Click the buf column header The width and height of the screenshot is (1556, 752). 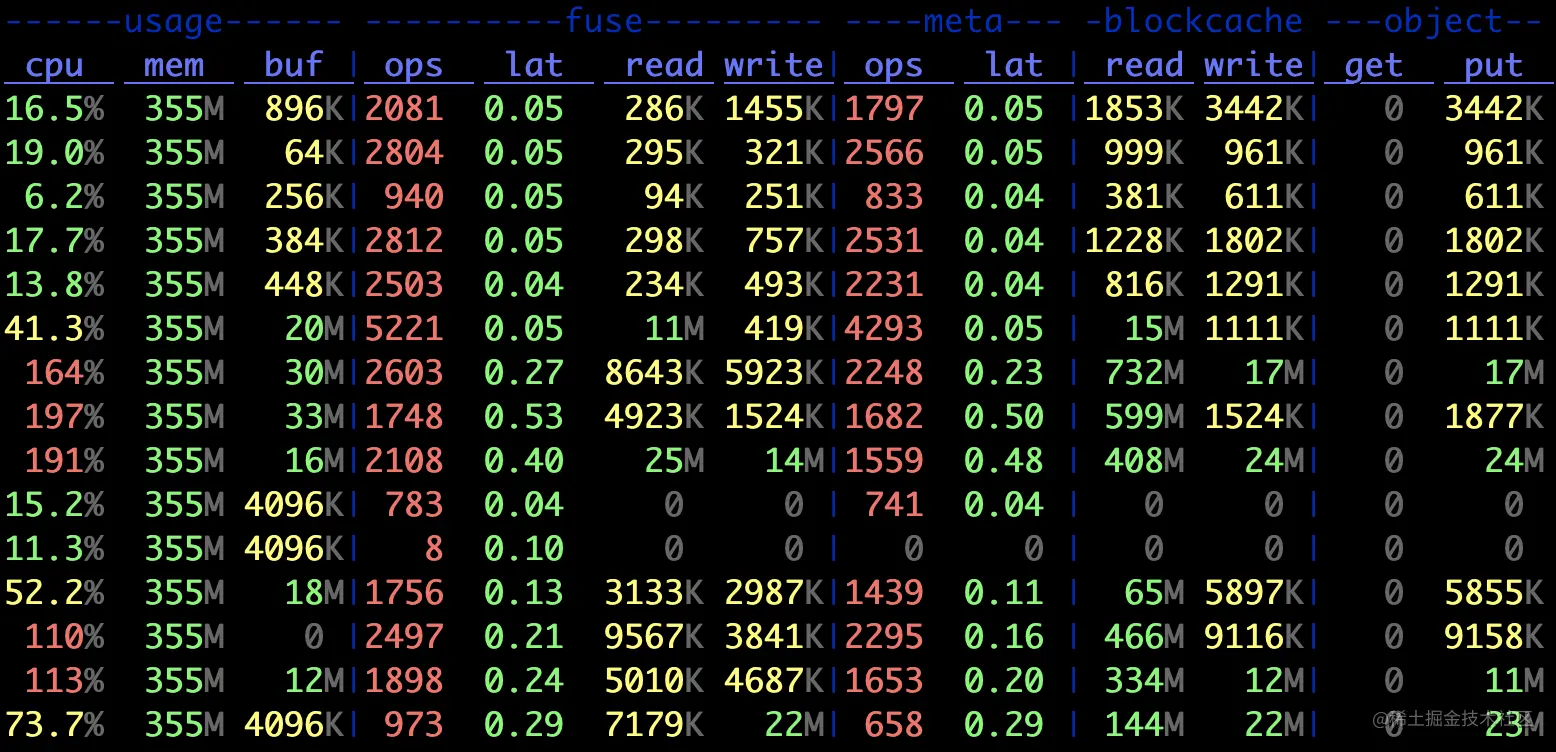[x=294, y=66]
